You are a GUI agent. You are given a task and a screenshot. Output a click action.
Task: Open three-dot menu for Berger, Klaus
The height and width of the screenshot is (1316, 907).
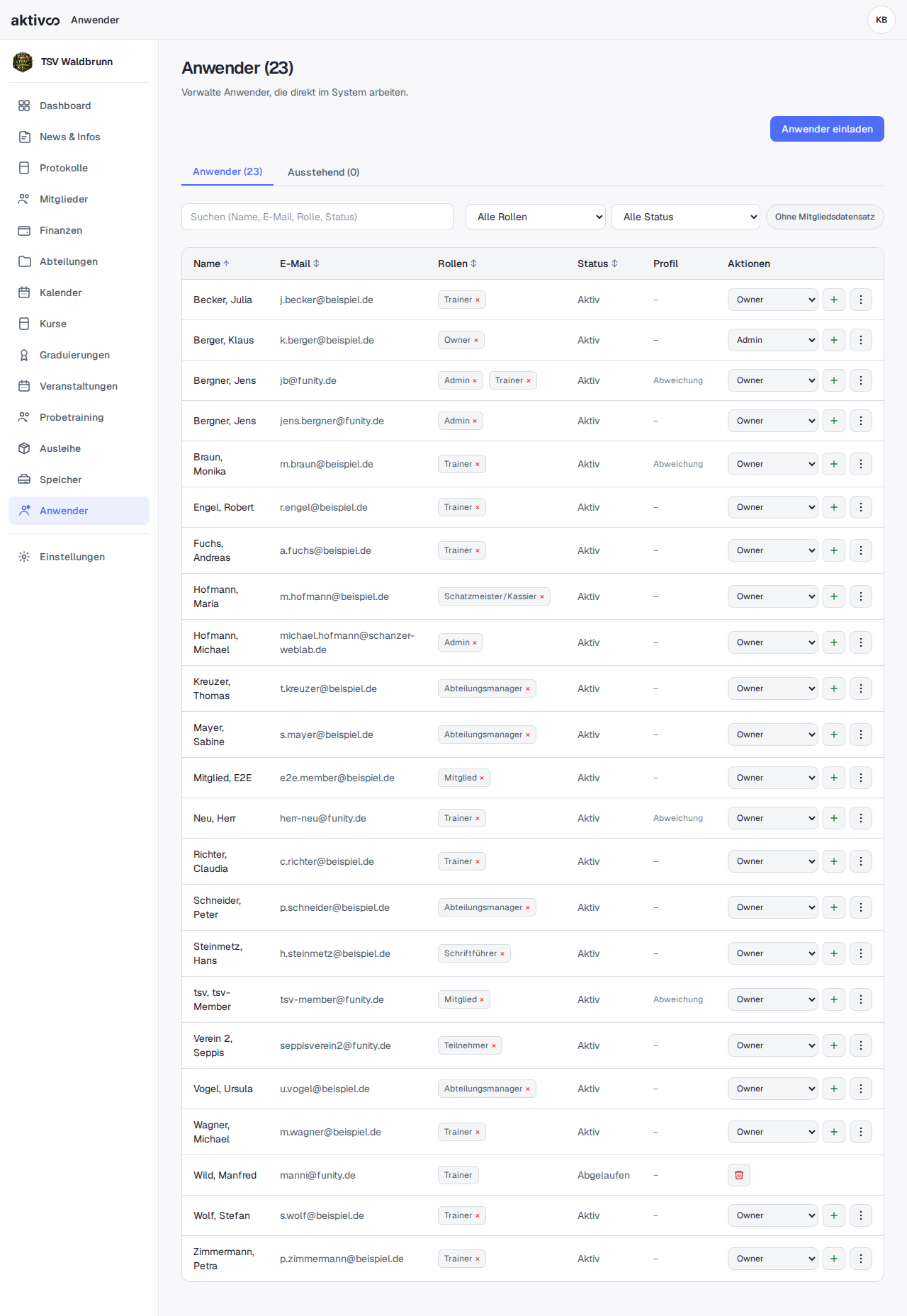click(861, 340)
